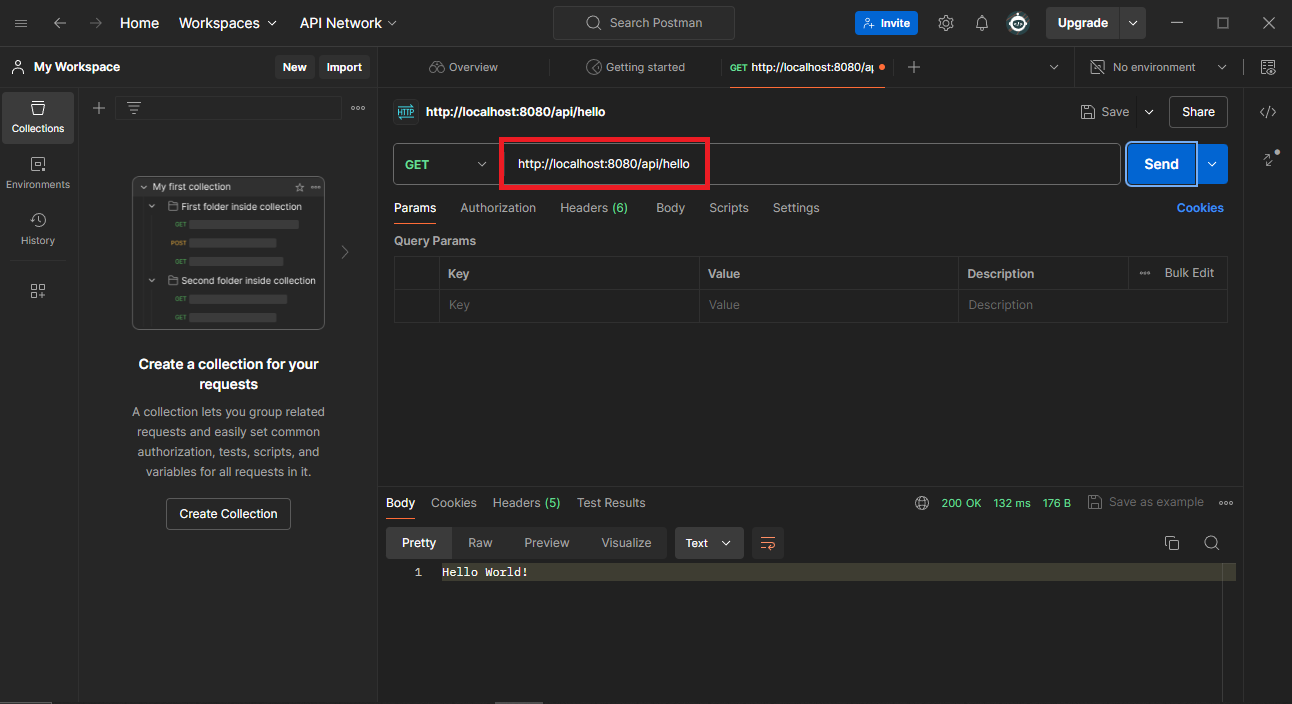Open the Scripts tab
1292x704 pixels.
click(x=729, y=208)
